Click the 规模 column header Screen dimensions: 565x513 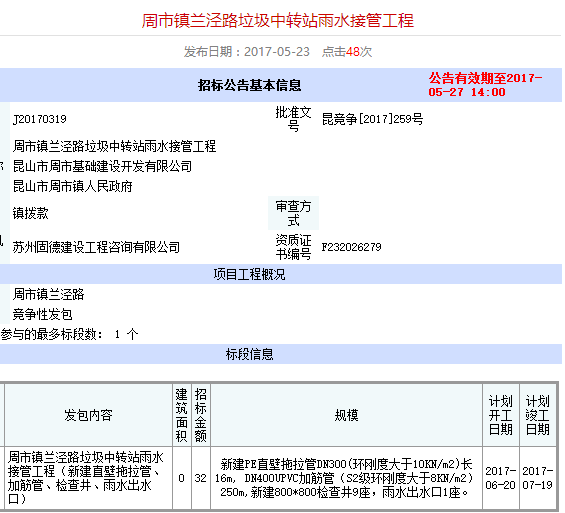tap(346, 415)
